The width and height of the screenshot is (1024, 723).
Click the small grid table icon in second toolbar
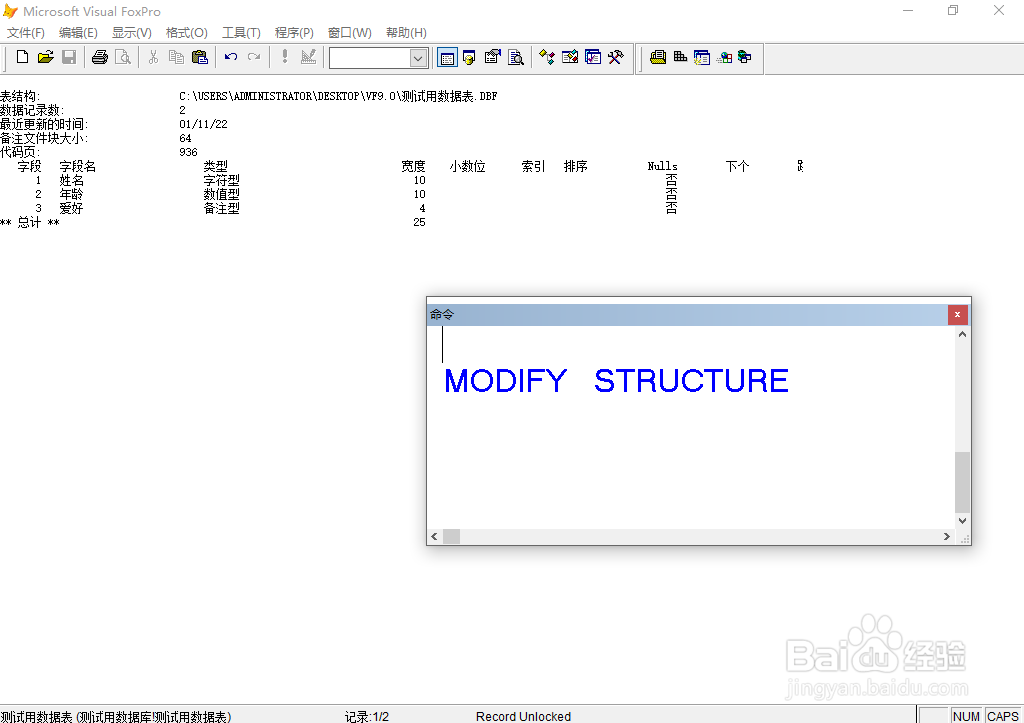point(680,57)
